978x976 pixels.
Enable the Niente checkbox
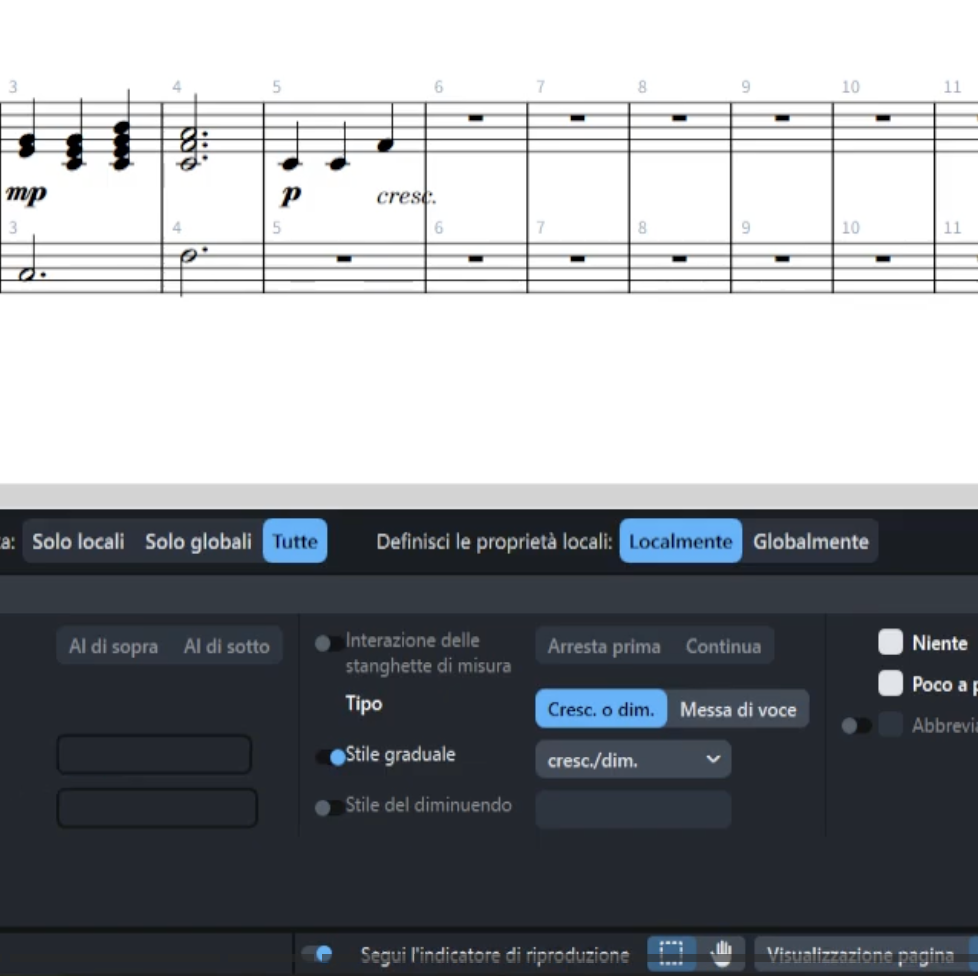[x=890, y=643]
